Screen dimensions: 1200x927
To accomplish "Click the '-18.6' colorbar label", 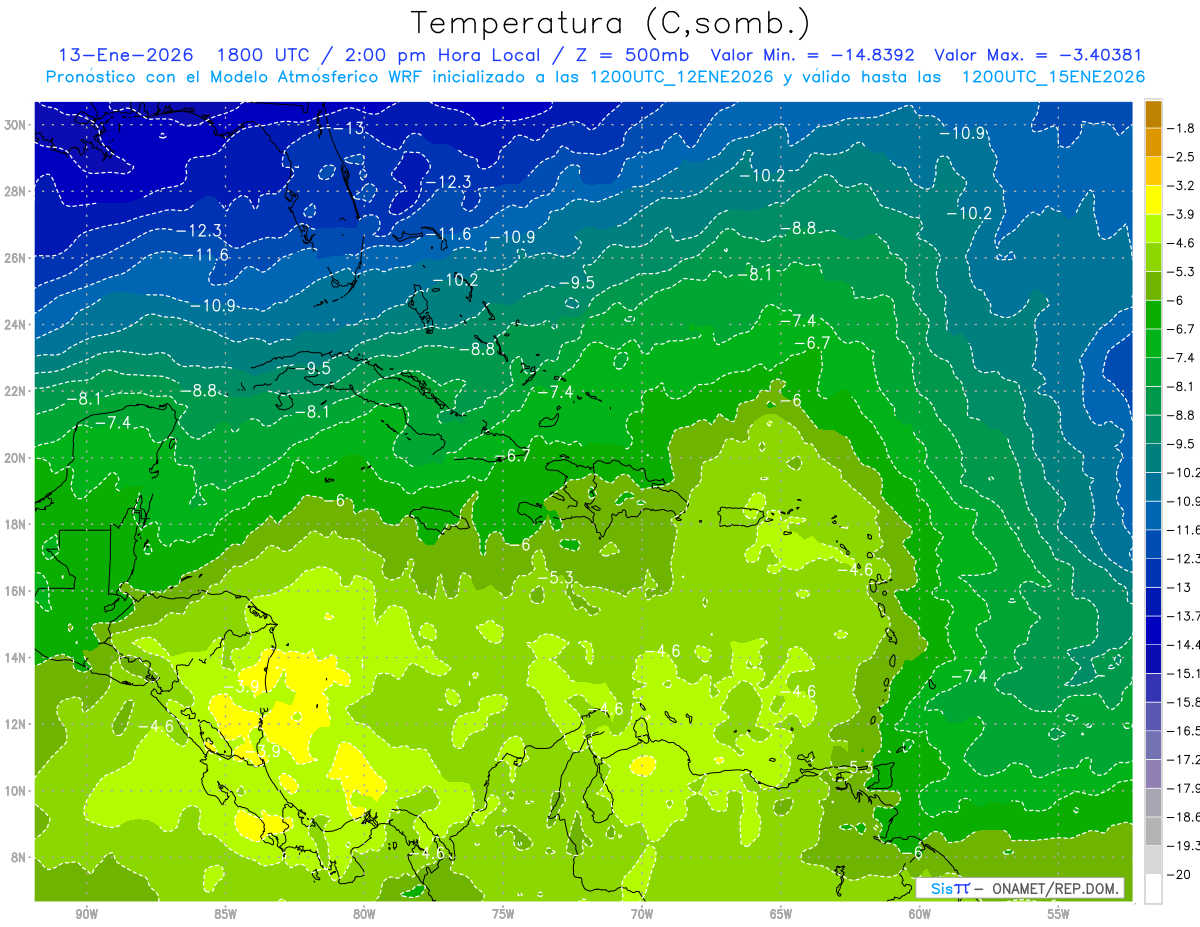I will 1185,817.
